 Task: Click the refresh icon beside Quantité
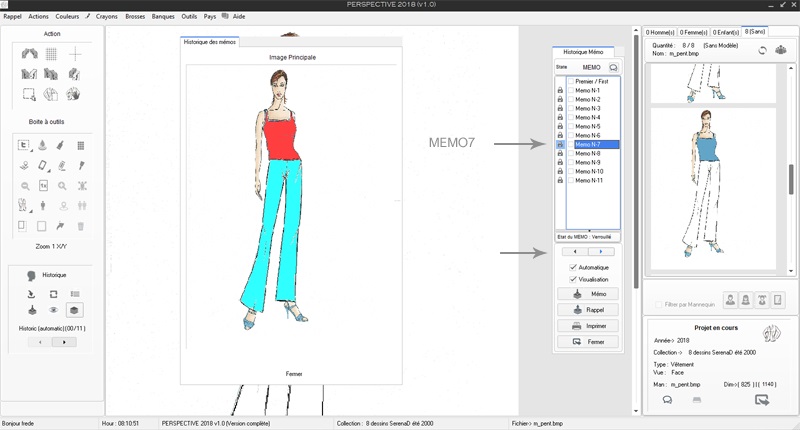tap(762, 50)
